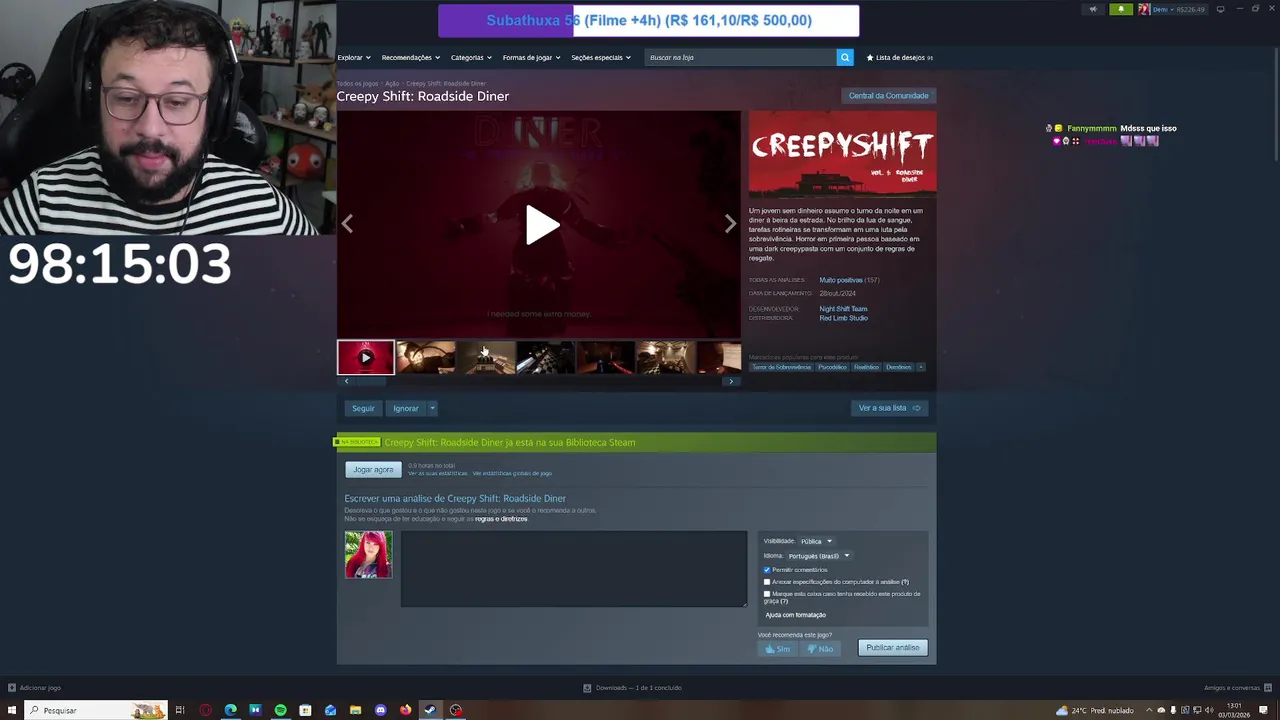This screenshot has height=720, width=1280.
Task: Switch to Big Picture mode monitor icon
Action: (x=1220, y=9)
